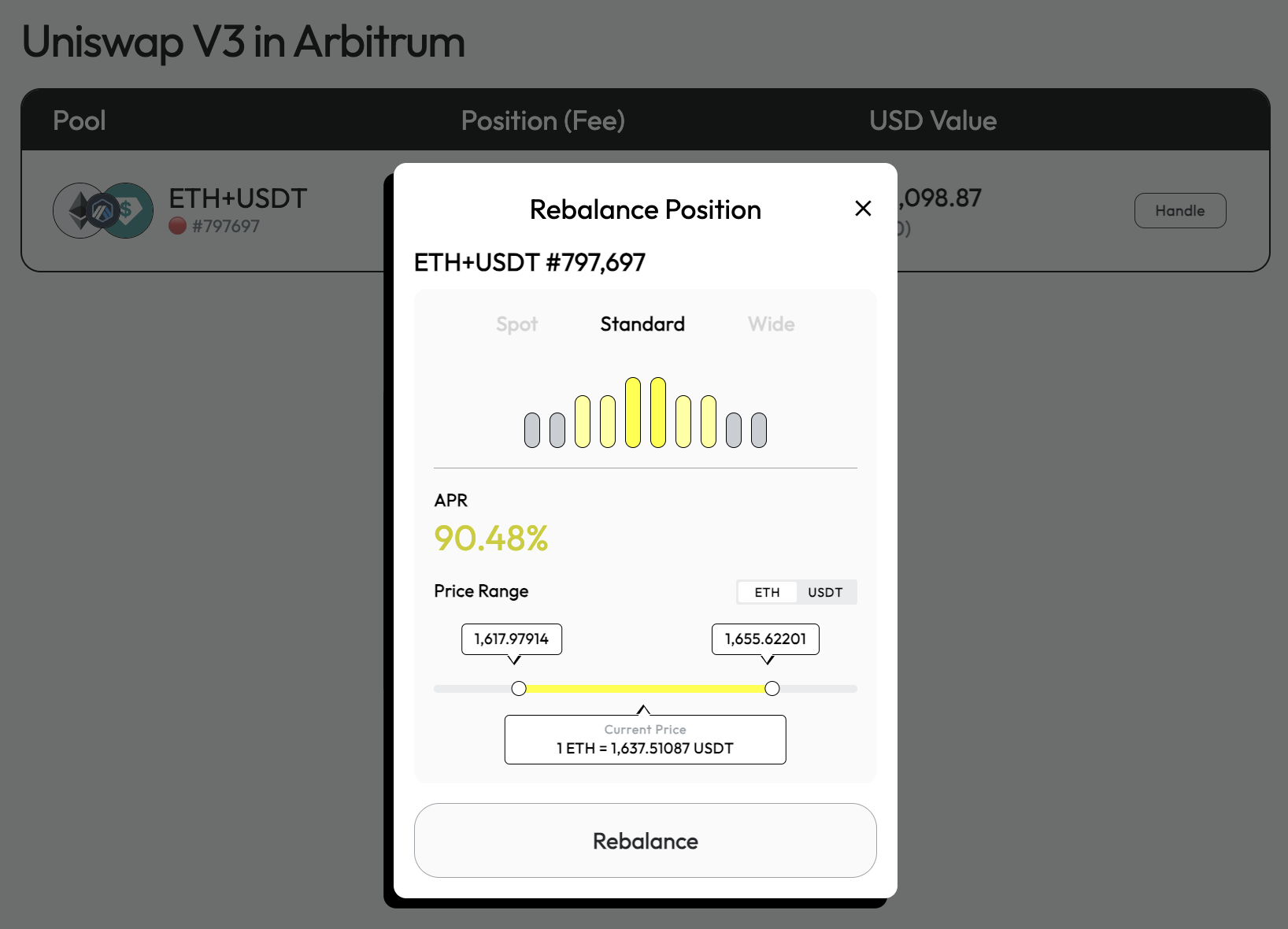Click the red status dot beside #797697
This screenshot has width=1288, height=929.
178,226
